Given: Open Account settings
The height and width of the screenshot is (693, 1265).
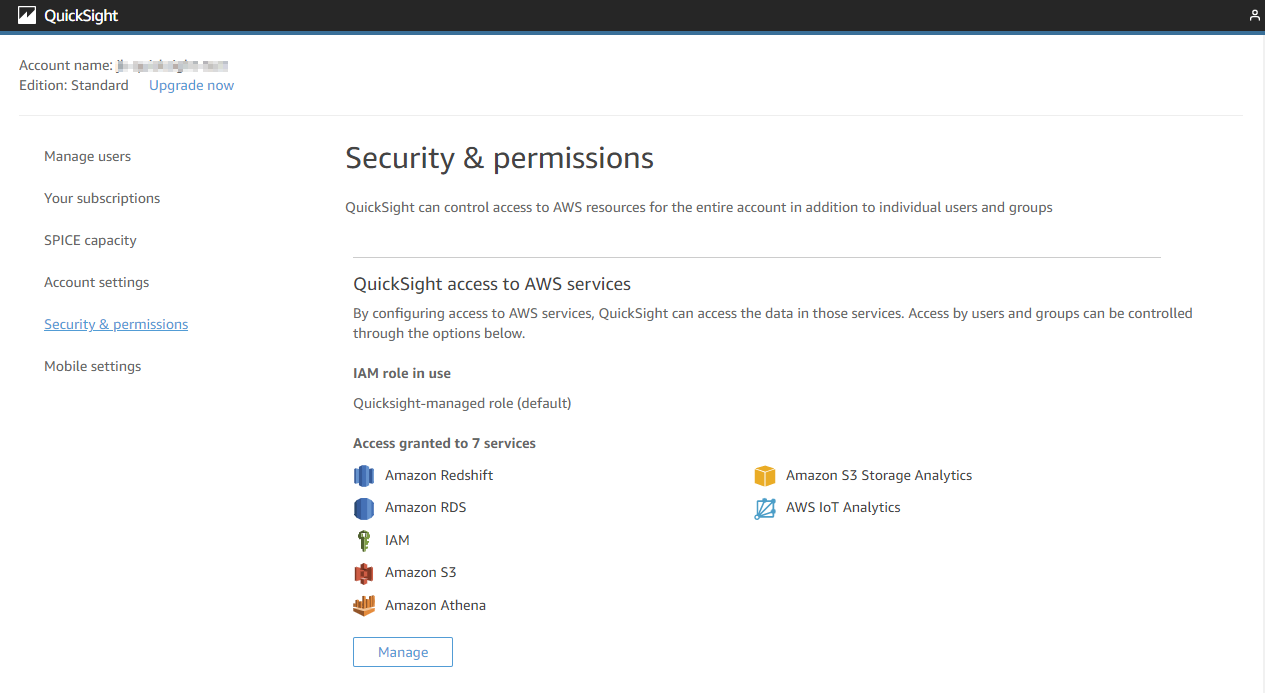Looking at the screenshot, I should [96, 282].
